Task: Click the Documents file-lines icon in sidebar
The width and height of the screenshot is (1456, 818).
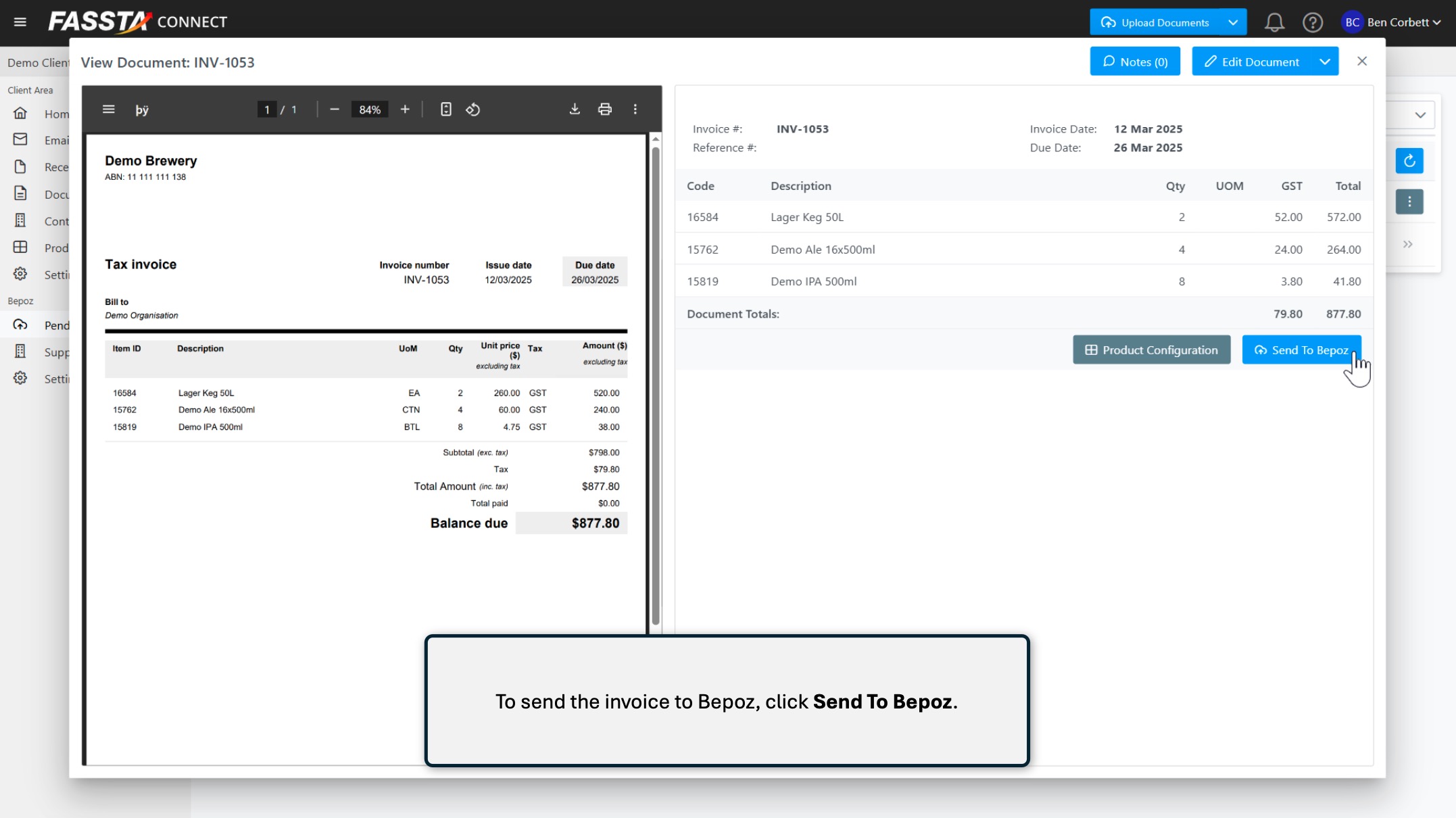Action: [x=20, y=193]
